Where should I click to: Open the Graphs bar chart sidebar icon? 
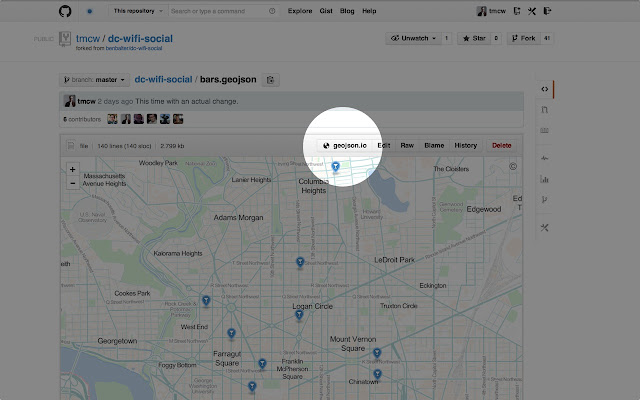click(x=544, y=179)
